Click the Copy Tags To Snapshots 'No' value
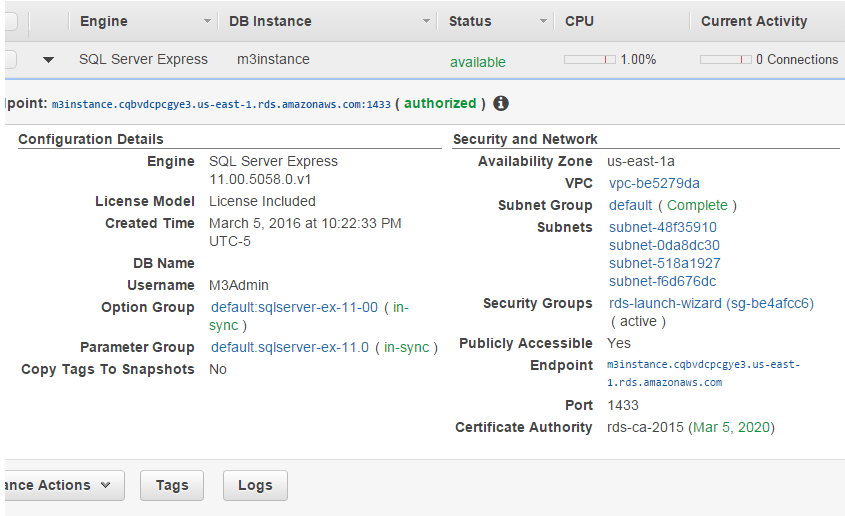The width and height of the screenshot is (845, 516). click(218, 369)
